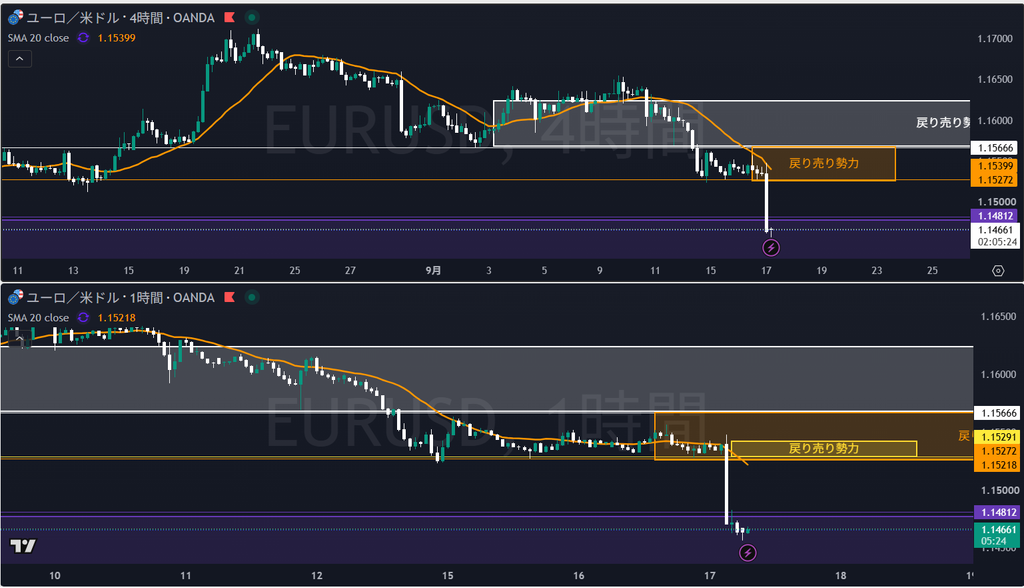Select the 1.14812 purple price label upper chart

(995, 216)
